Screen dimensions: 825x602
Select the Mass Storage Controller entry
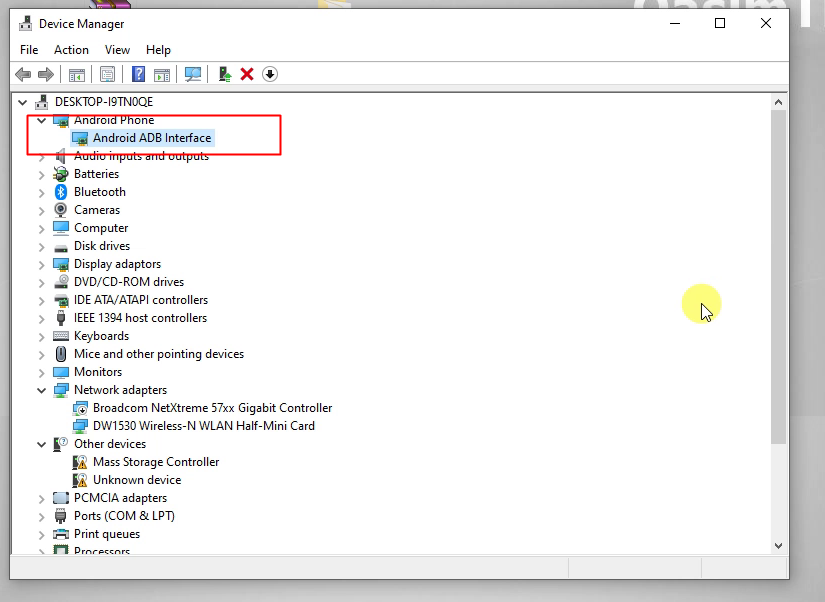tap(156, 462)
